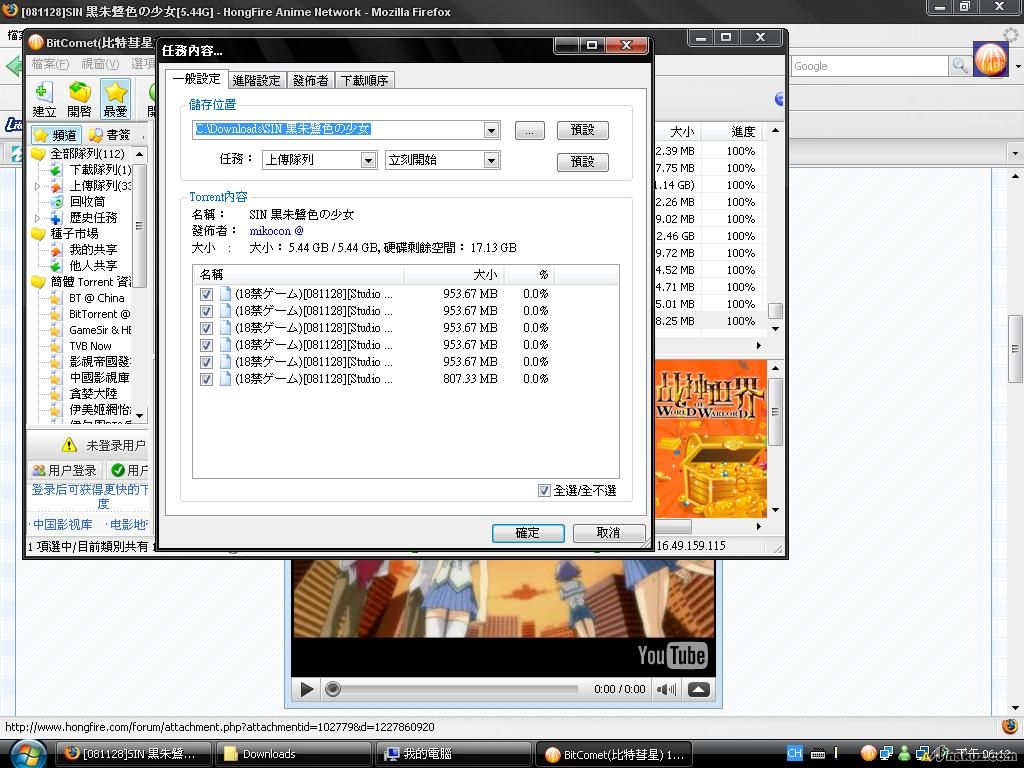Uncheck the 807.33 MB file checkbox
Screen dimensions: 1024x768
pyautogui.click(x=206, y=379)
